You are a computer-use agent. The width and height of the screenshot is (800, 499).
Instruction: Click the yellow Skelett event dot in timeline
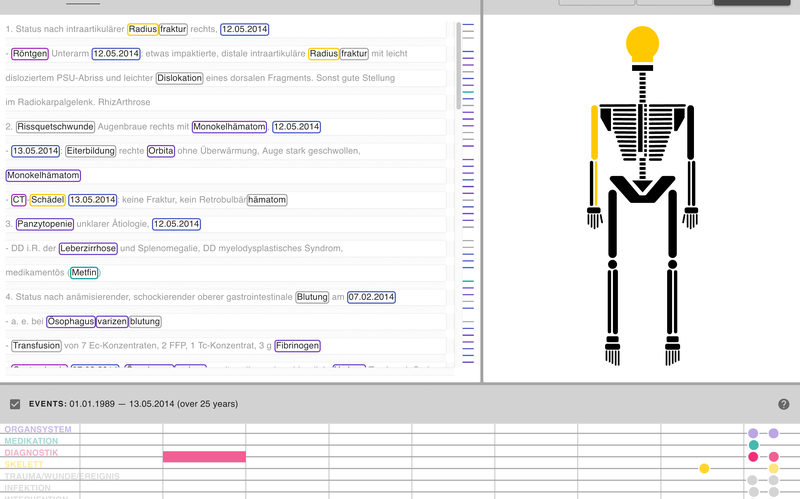tap(704, 468)
